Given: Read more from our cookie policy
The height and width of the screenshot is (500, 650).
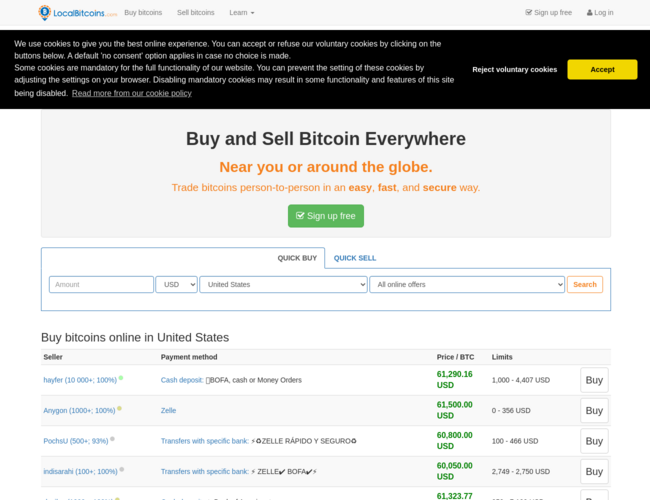Looking at the screenshot, I should point(132,93).
